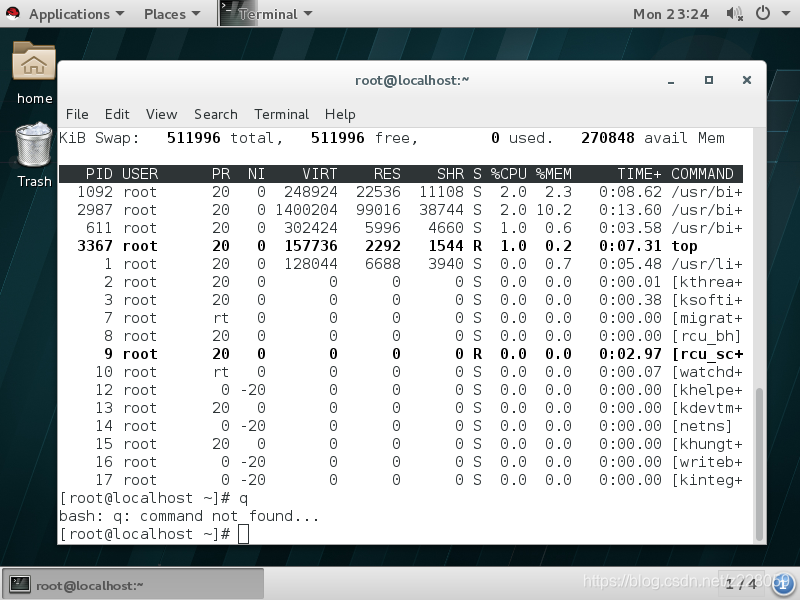Click TIME+ value 0:13.60
800x600 pixels.
[x=630, y=210]
